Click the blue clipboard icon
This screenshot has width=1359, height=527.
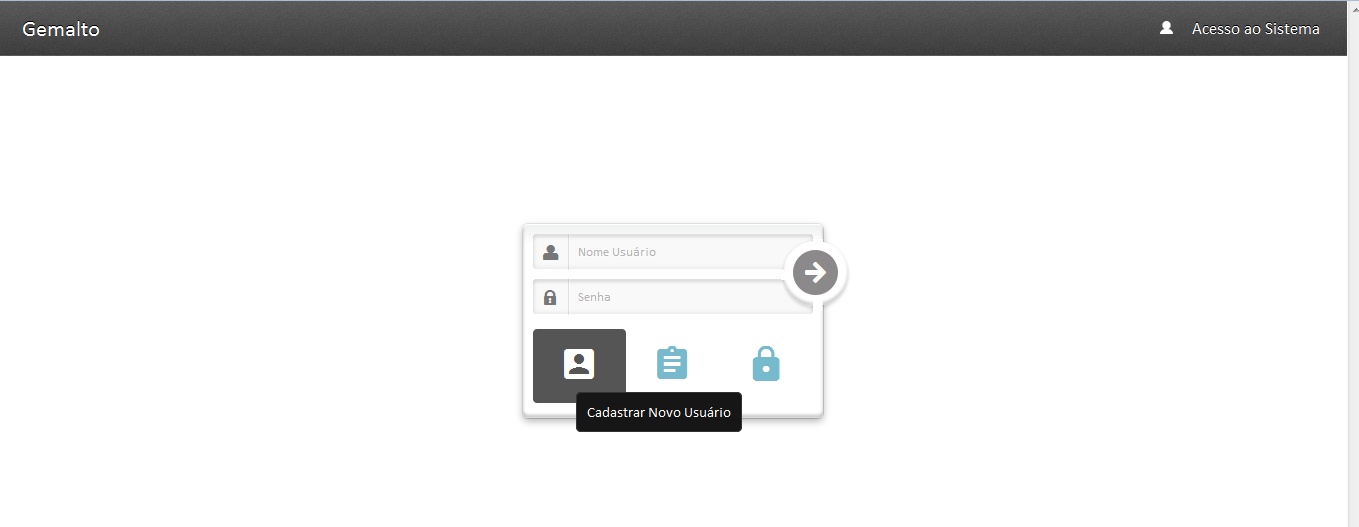click(672, 363)
